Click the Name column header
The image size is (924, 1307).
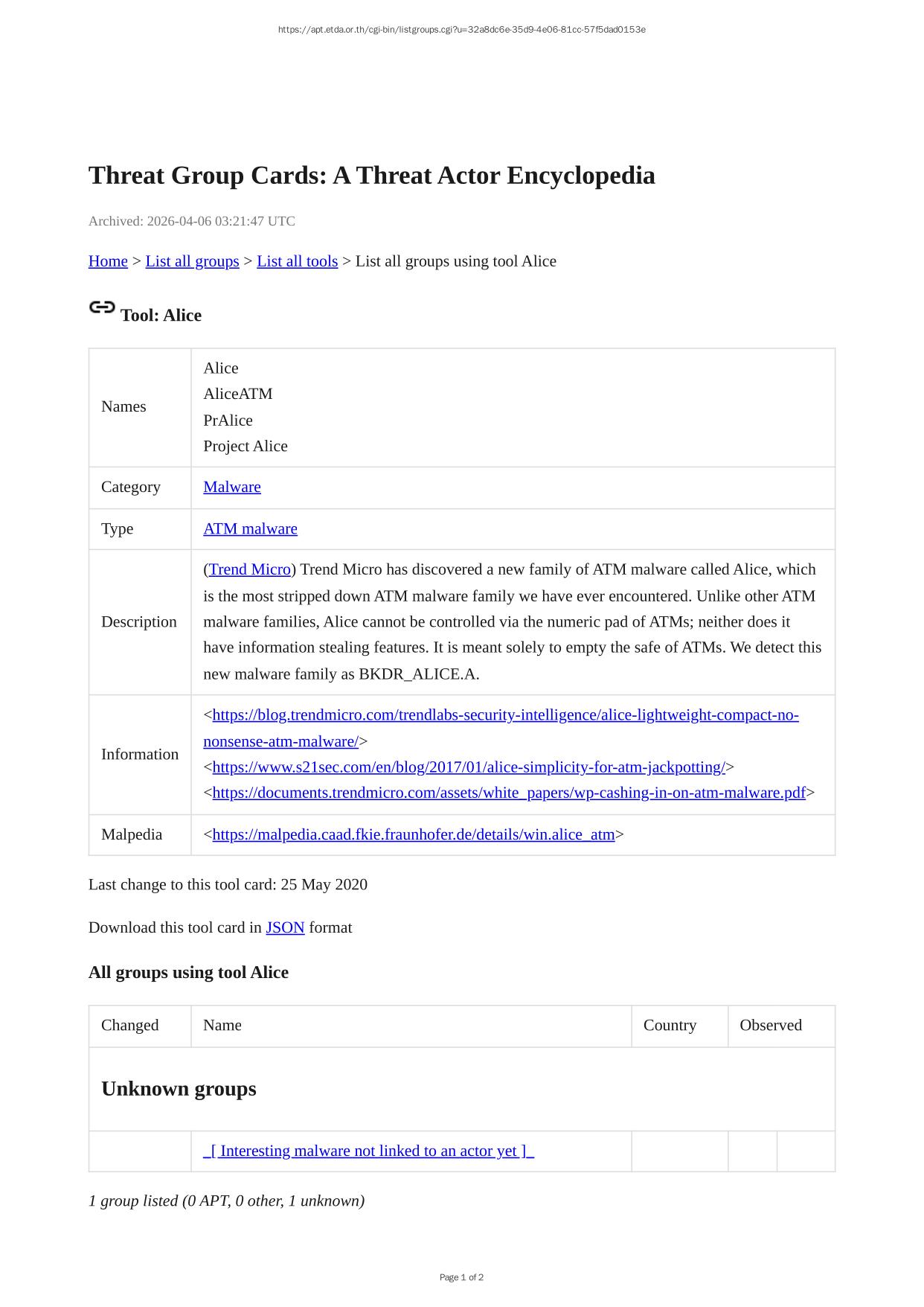[222, 1025]
